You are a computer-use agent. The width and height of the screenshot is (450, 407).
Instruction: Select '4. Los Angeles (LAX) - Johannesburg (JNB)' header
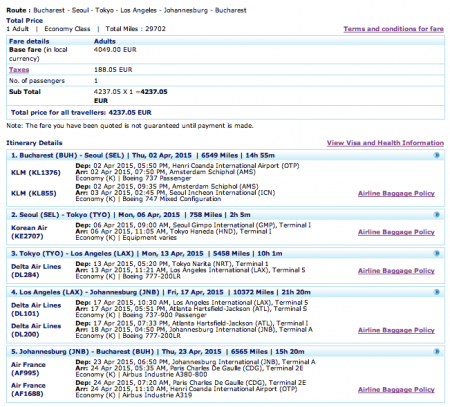[225, 292]
